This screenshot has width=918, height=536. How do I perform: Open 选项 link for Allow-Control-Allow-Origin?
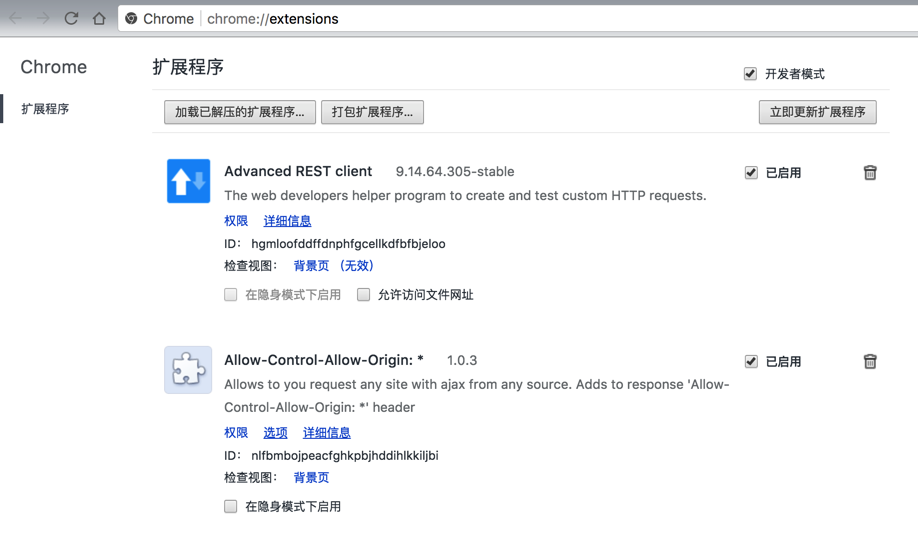tap(275, 433)
